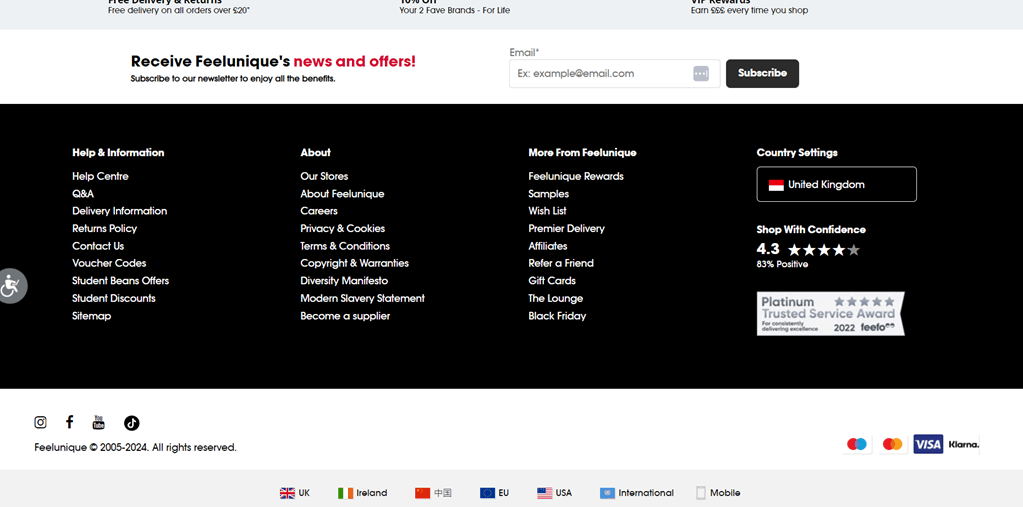Open the Sitemap link
Viewport: 1023px width, 507px height.
[91, 316]
